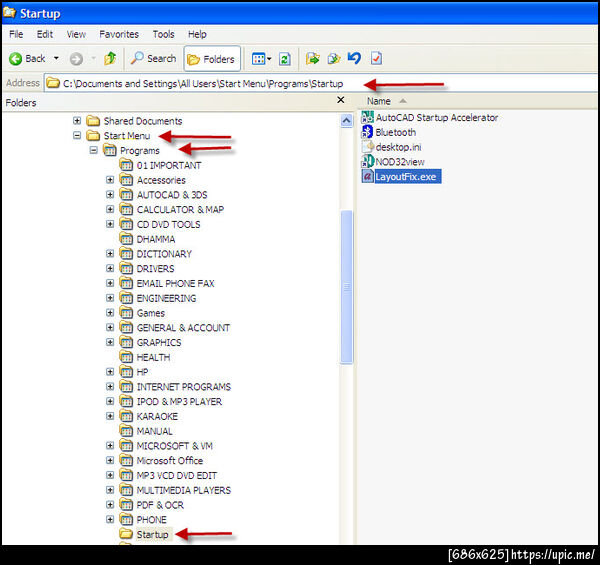Image resolution: width=600 pixels, height=565 pixels.
Task: Click the folder tree scroll-up arrow
Action: [346, 121]
